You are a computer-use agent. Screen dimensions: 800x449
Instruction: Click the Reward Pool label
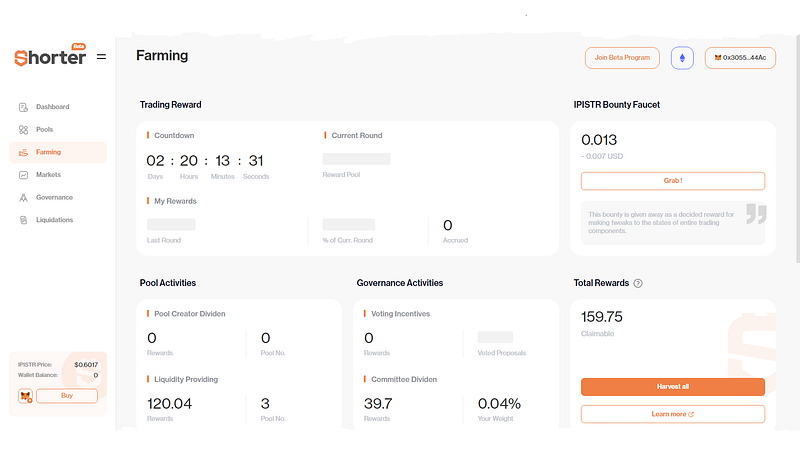click(341, 174)
